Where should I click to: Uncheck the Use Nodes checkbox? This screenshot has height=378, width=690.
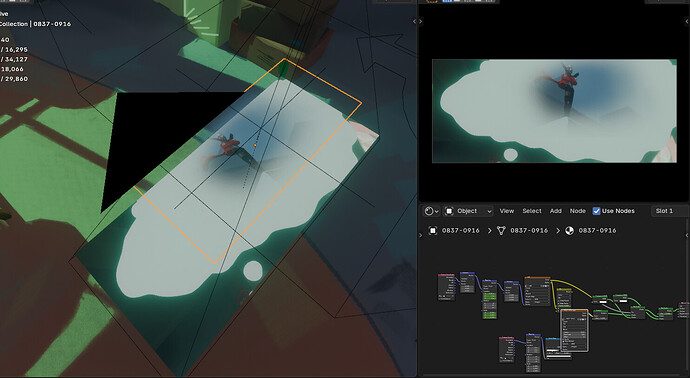click(x=596, y=211)
